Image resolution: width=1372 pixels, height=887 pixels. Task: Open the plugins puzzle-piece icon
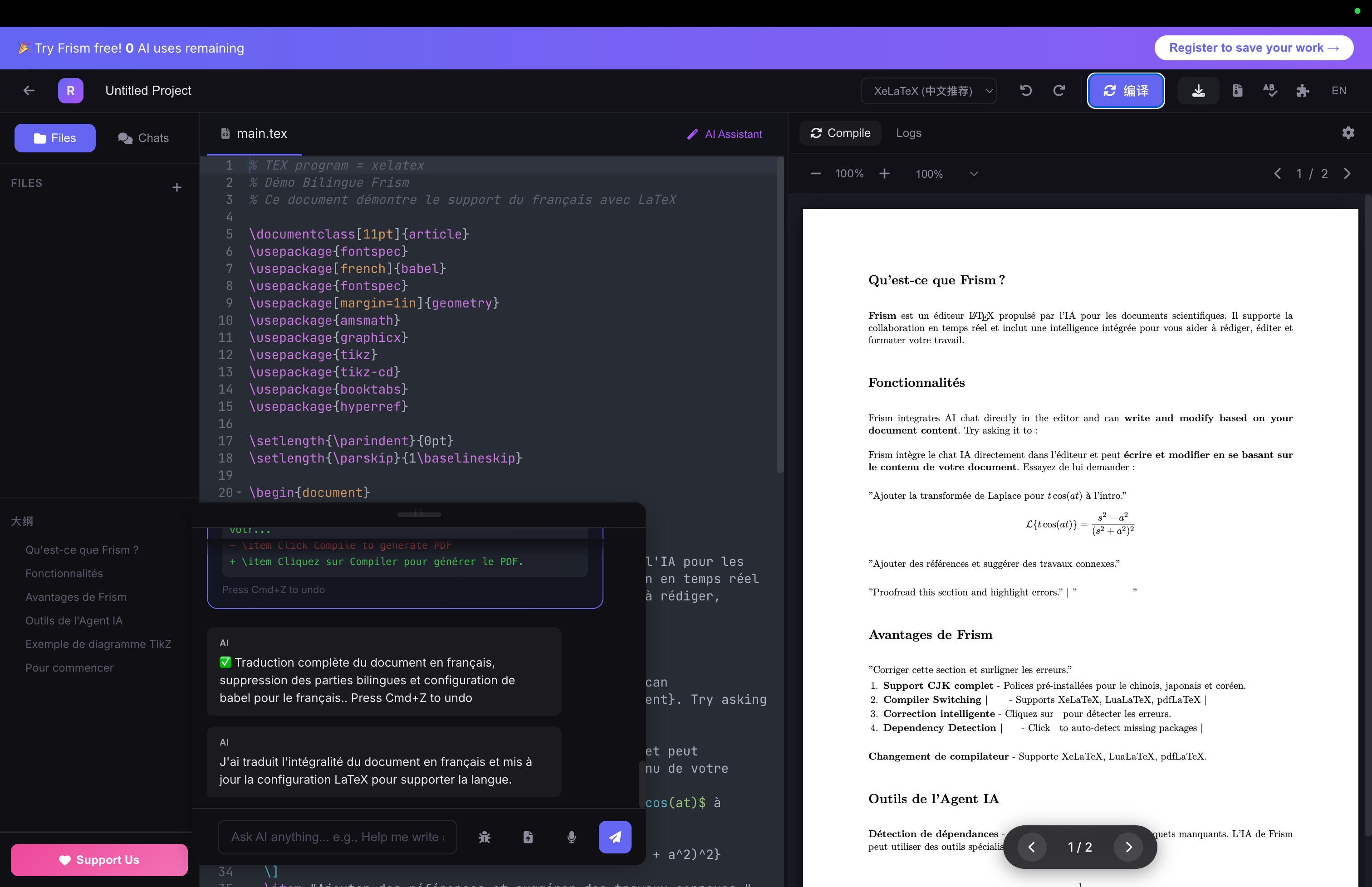point(1302,90)
